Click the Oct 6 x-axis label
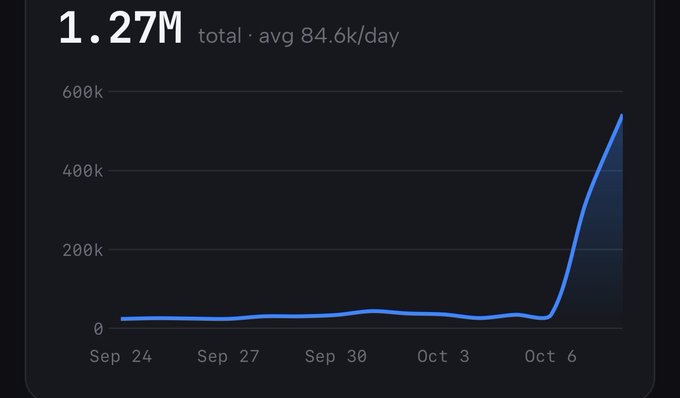The height and width of the screenshot is (398, 680). coord(551,356)
